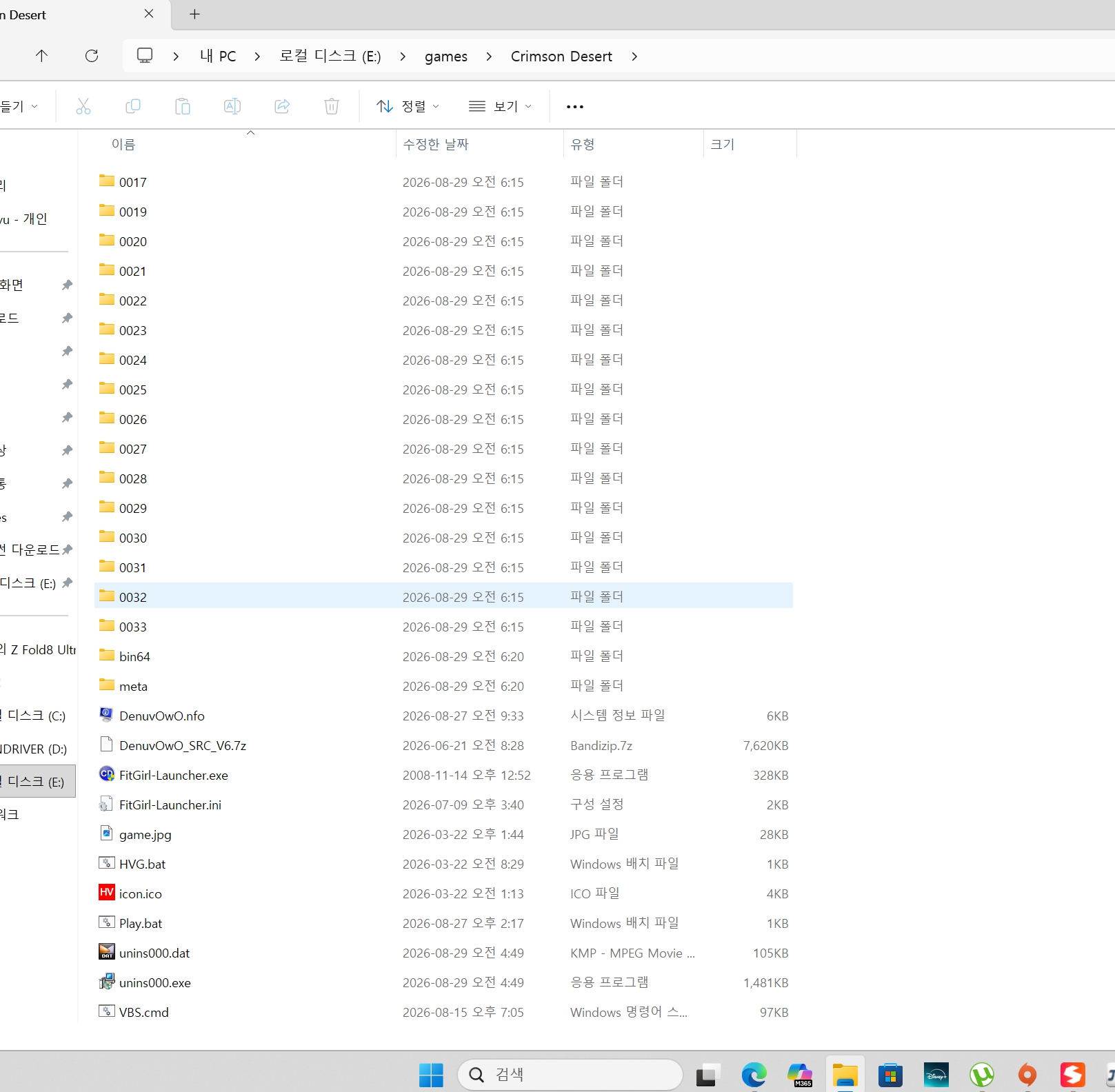This screenshot has width=1115, height=1092.
Task: Select the FitGirl-Launcher.exe icon
Action: 106,774
